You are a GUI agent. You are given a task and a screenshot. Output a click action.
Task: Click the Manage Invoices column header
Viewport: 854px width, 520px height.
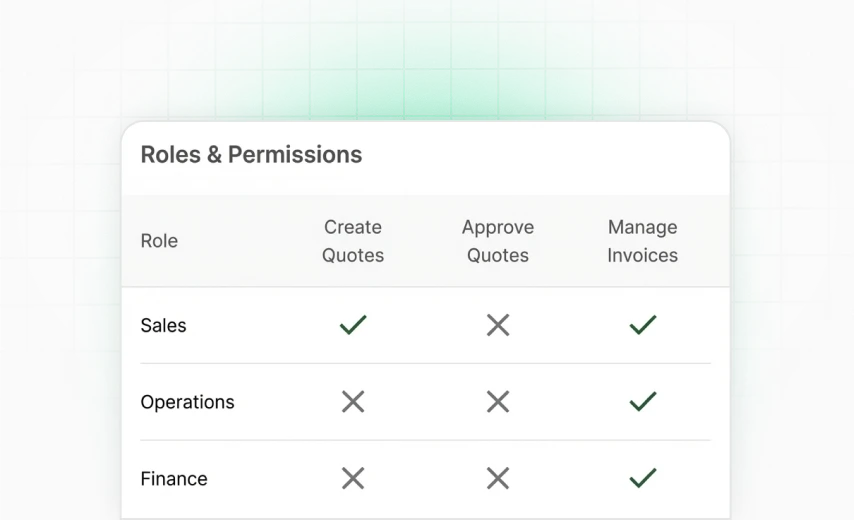643,241
